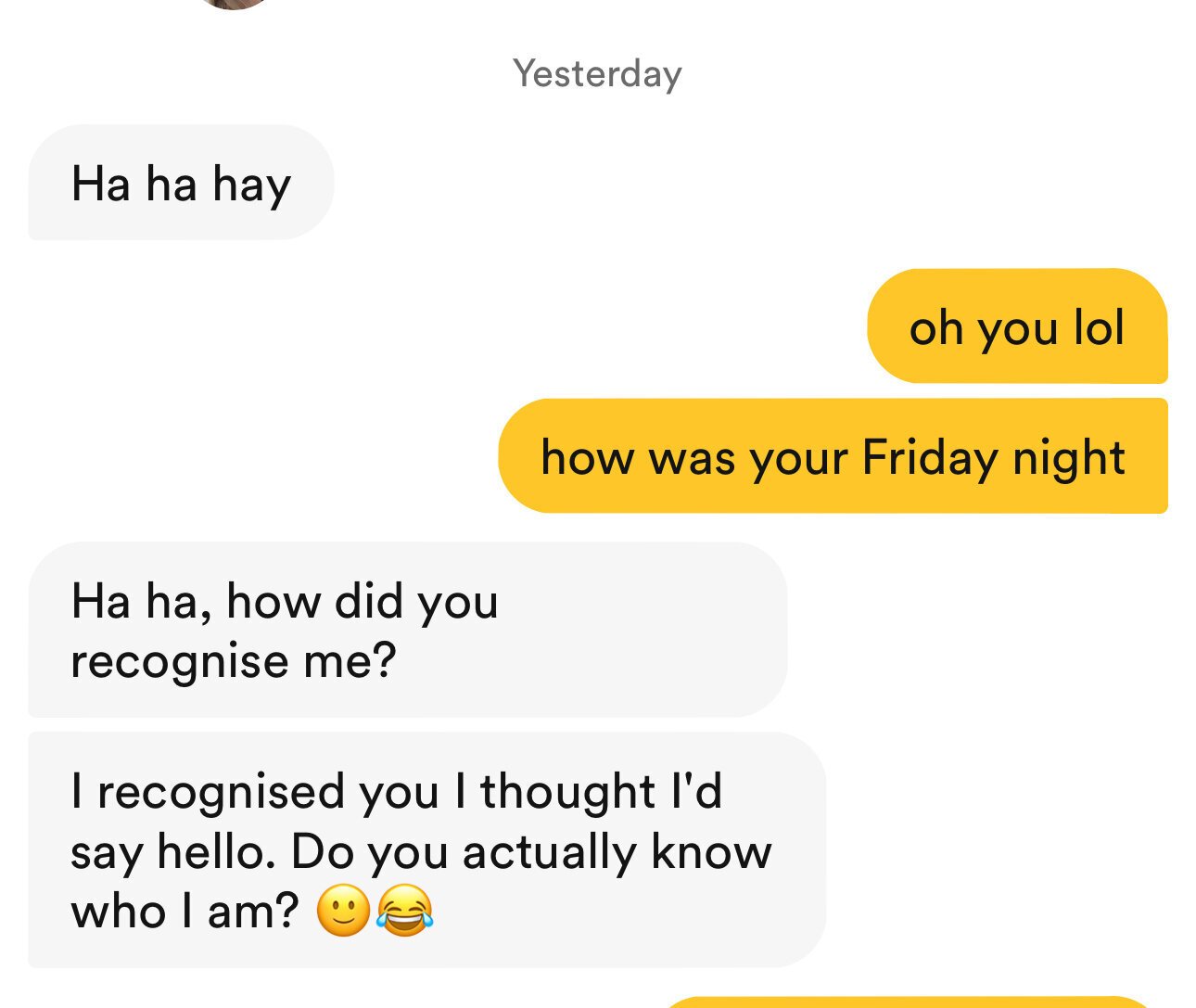The width and height of the screenshot is (1196, 1008).
Task: Tap the tears of joy emoji
Action: (404, 911)
